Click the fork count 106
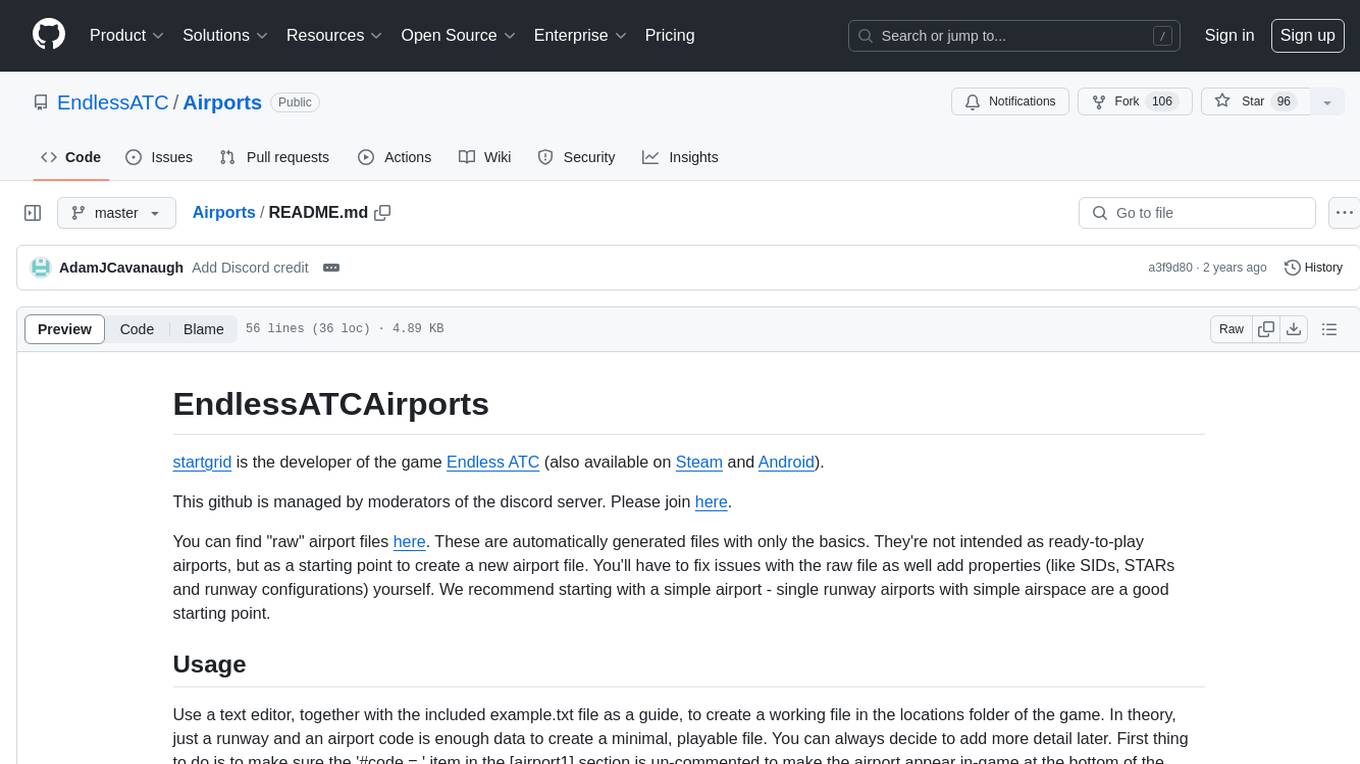 [x=1161, y=102]
